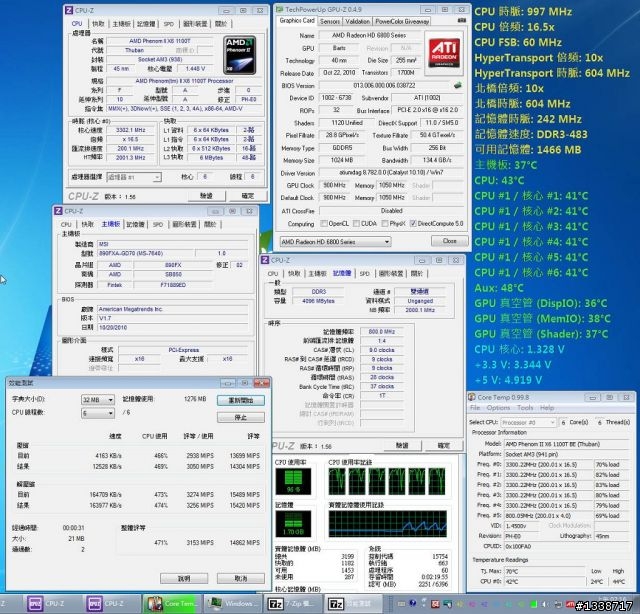This screenshot has height=614, width=640.
Task: Click the physical memory usage history graph
Action: tap(388, 524)
